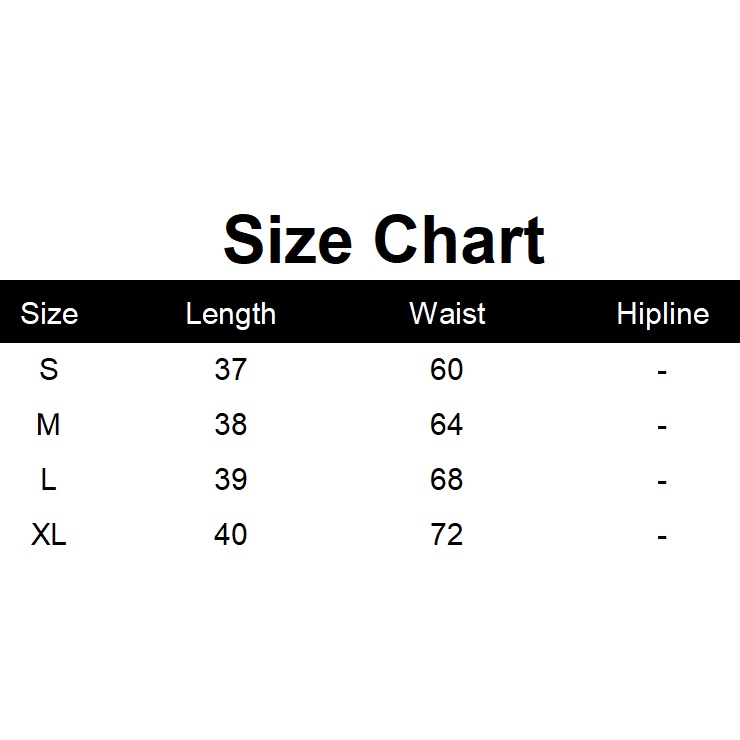Select the L size row label
Image resolution: width=740 pixels, height=740 pixels.
(49, 480)
